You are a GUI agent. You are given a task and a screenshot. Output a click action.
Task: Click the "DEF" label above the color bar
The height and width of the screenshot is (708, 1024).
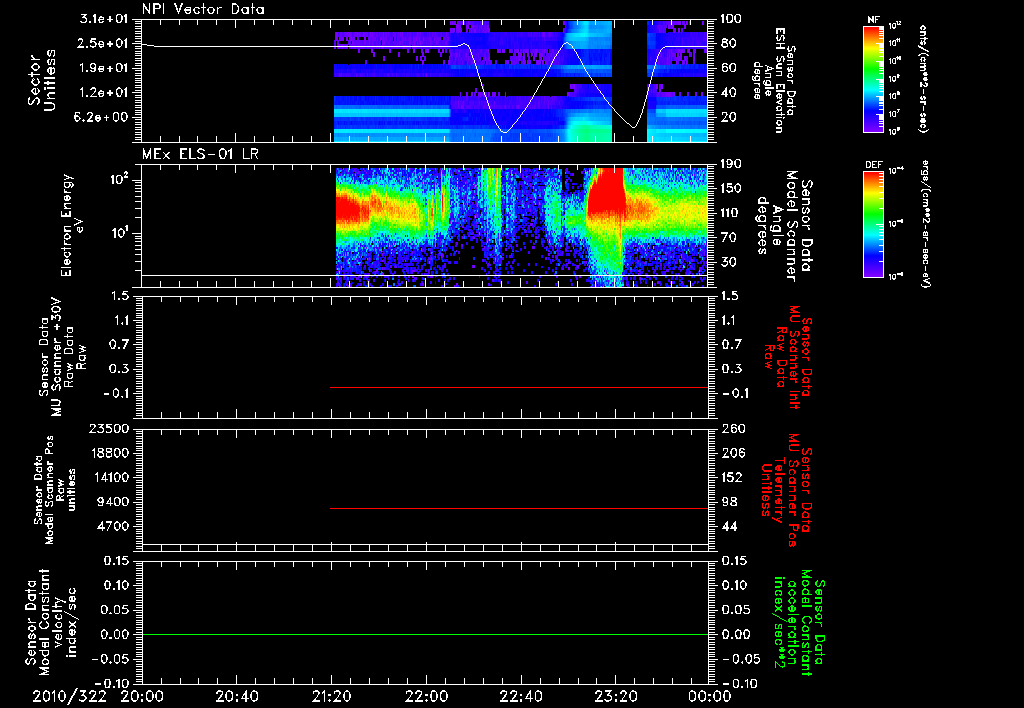click(874, 165)
